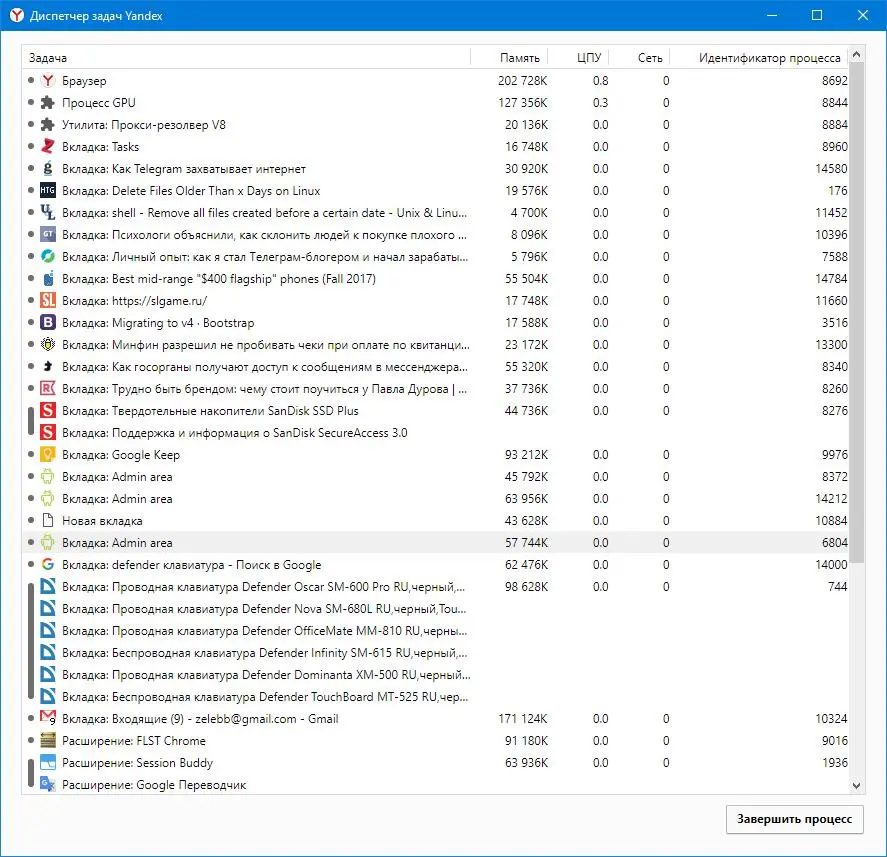Screen dimensions: 887x857
Task: Click the Bootstrap B favicon
Action: pyautogui.click(x=48, y=323)
